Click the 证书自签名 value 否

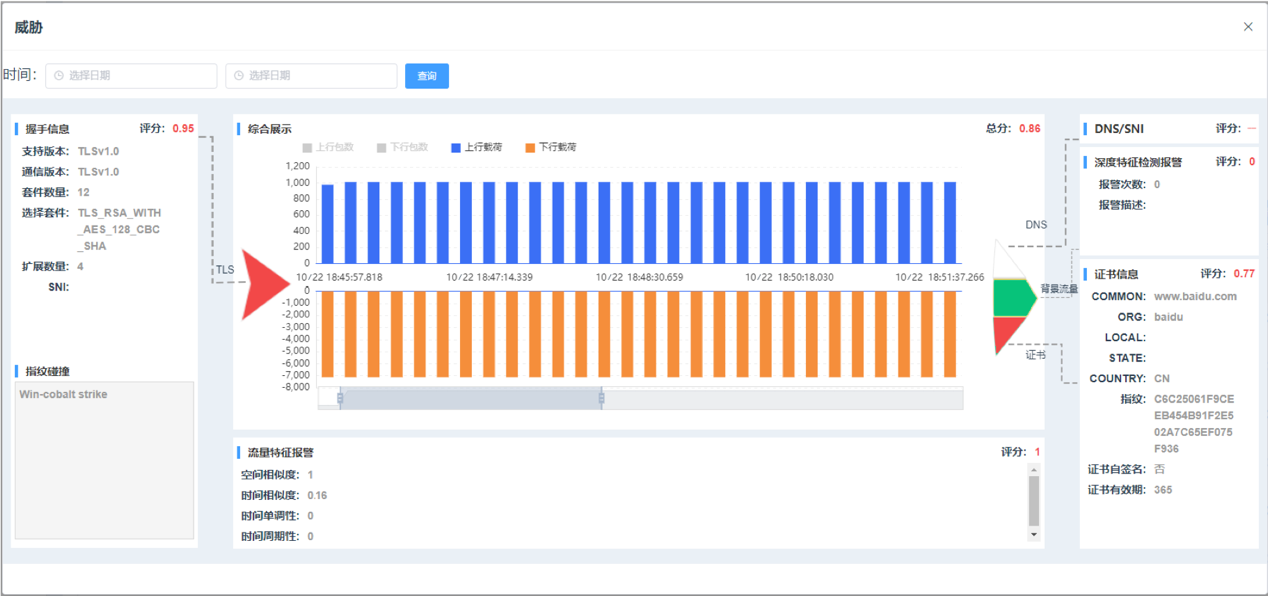coord(1160,469)
